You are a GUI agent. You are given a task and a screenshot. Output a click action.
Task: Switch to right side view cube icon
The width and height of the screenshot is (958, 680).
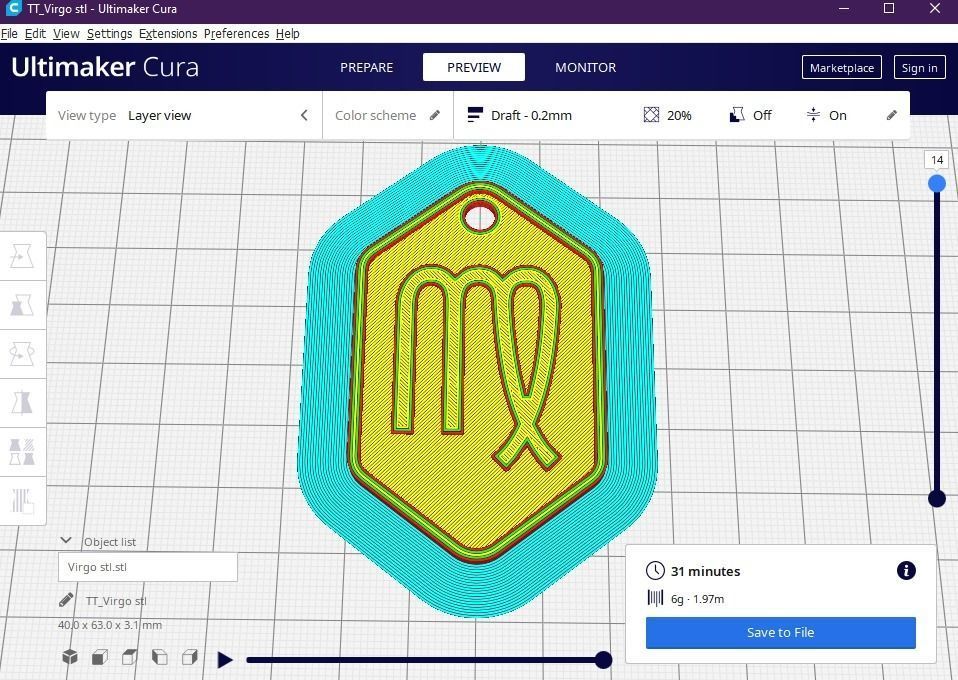(189, 657)
